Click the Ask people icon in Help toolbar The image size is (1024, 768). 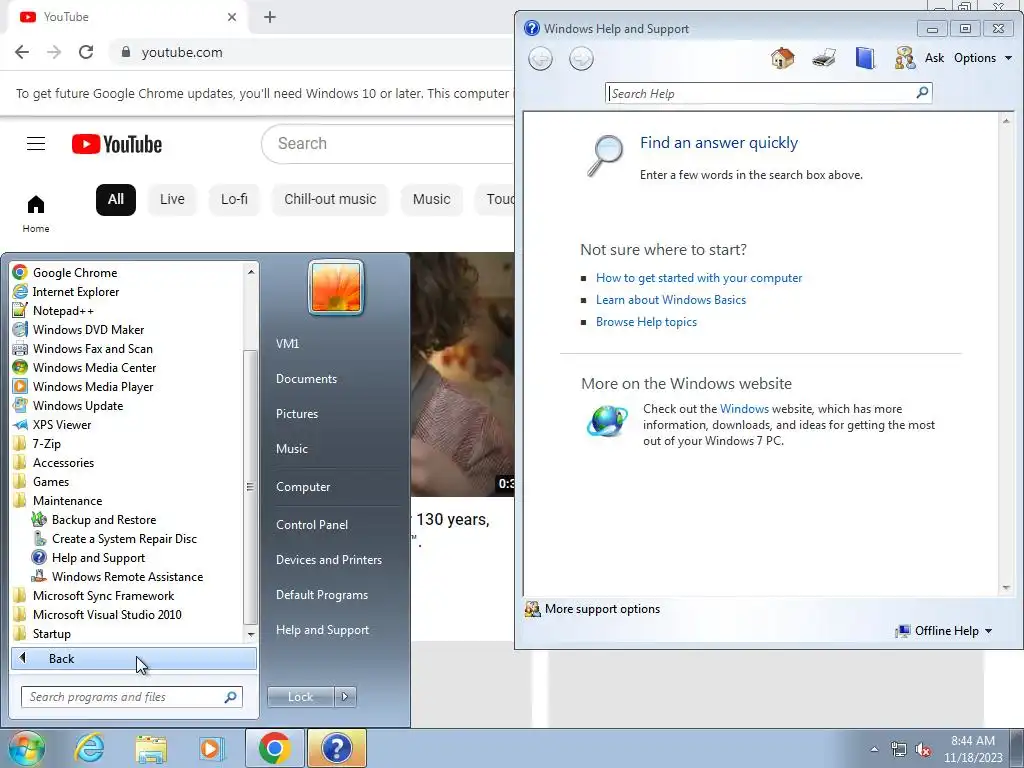pyautogui.click(x=904, y=58)
